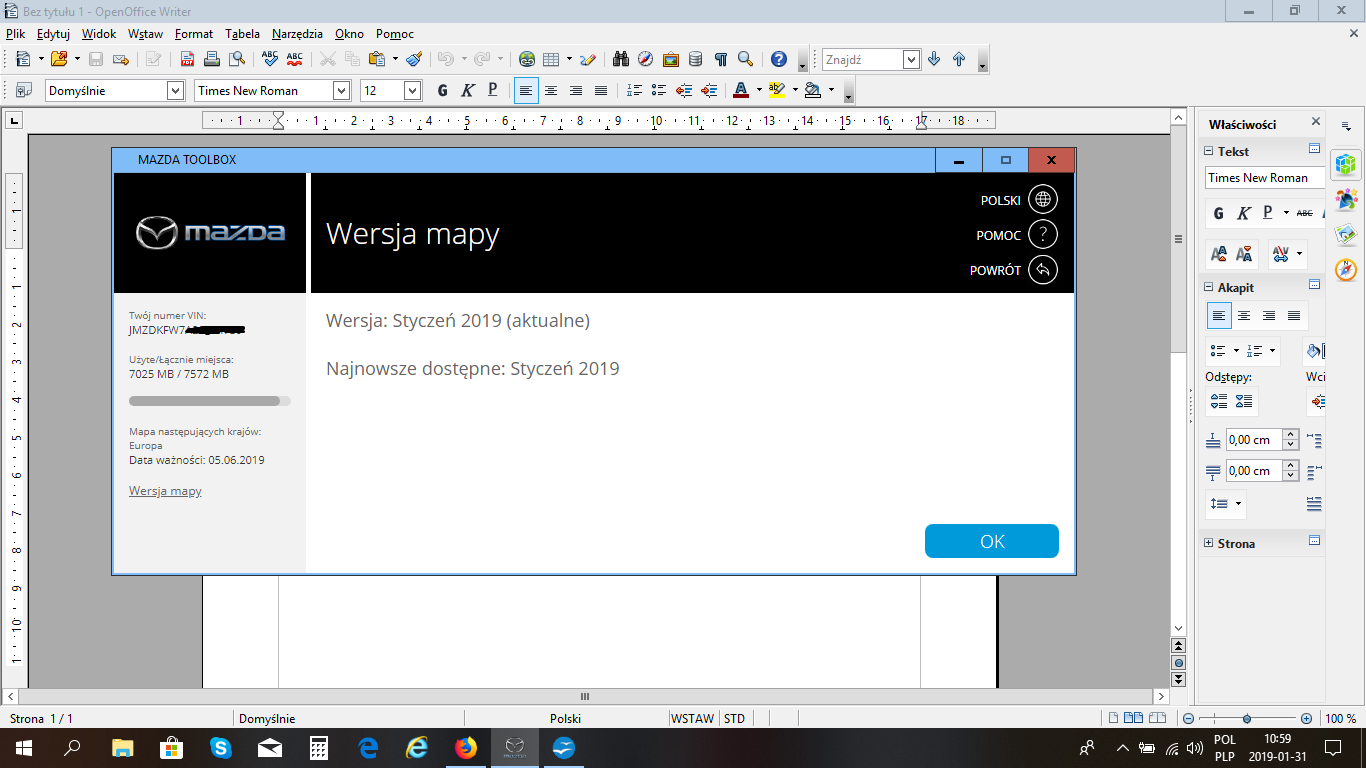The height and width of the screenshot is (768, 1366).
Task: Click the POWRÓT back arrow icon
Action: pyautogui.click(x=1043, y=270)
